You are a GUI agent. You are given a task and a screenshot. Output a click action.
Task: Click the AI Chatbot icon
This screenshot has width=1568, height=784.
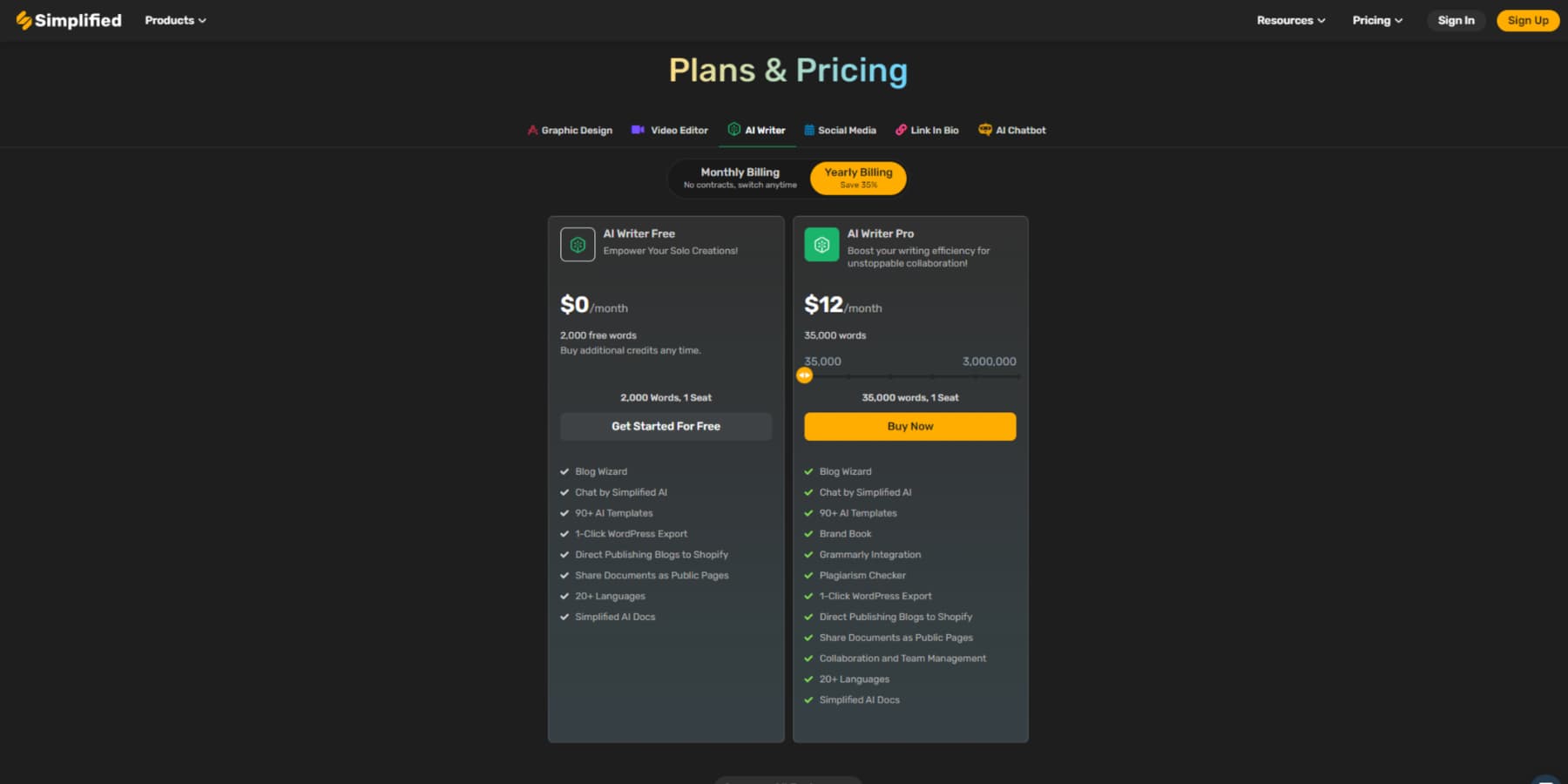pos(985,129)
